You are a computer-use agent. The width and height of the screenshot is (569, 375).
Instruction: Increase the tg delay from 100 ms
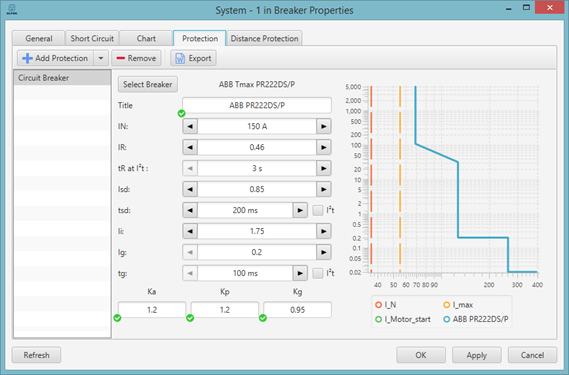coord(300,273)
